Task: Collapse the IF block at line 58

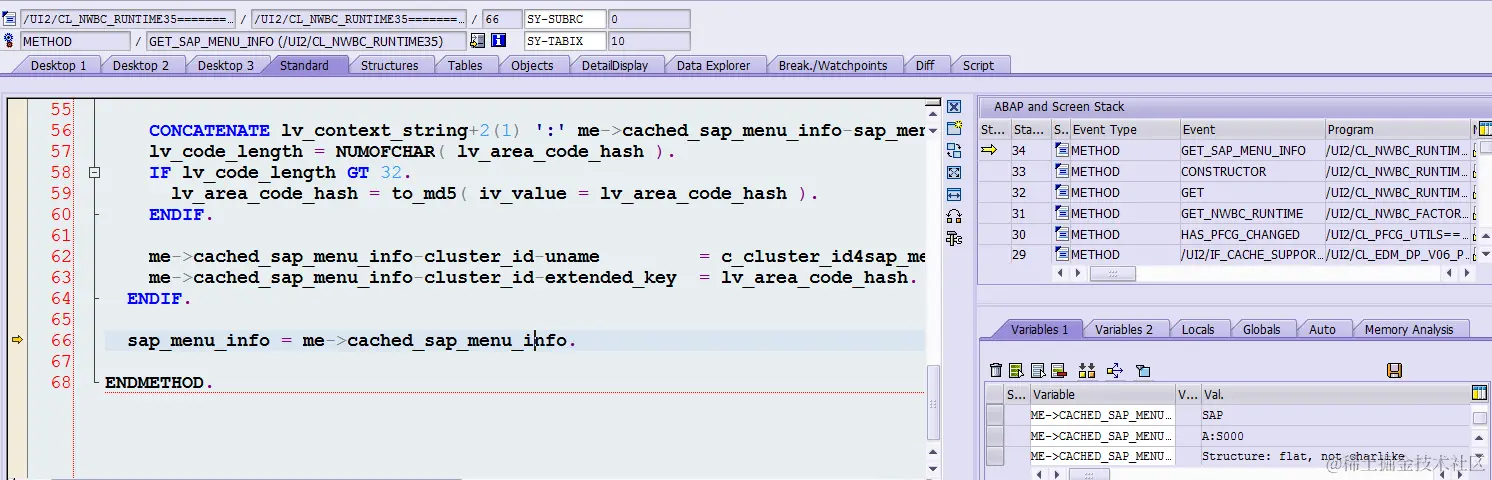Action: tap(94, 172)
